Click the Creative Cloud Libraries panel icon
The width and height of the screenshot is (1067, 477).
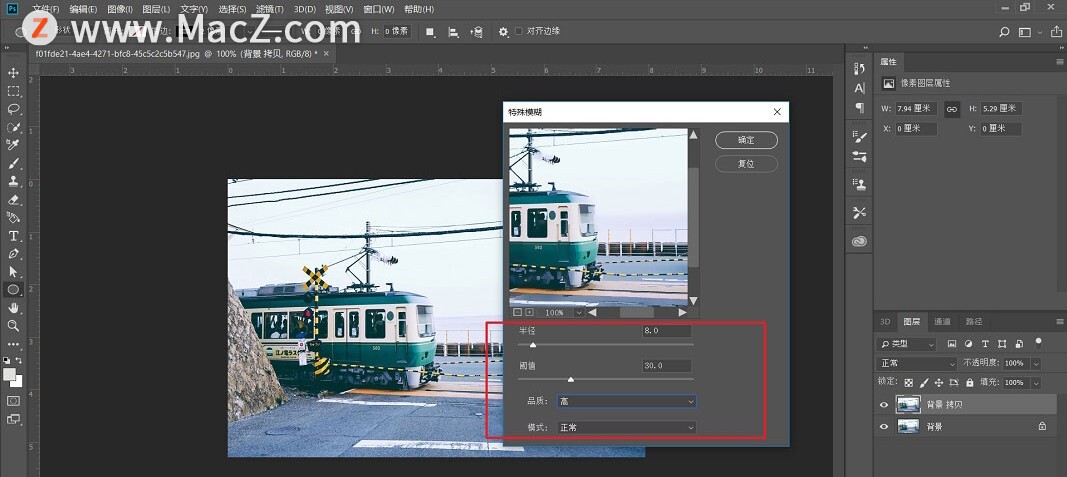coord(859,241)
